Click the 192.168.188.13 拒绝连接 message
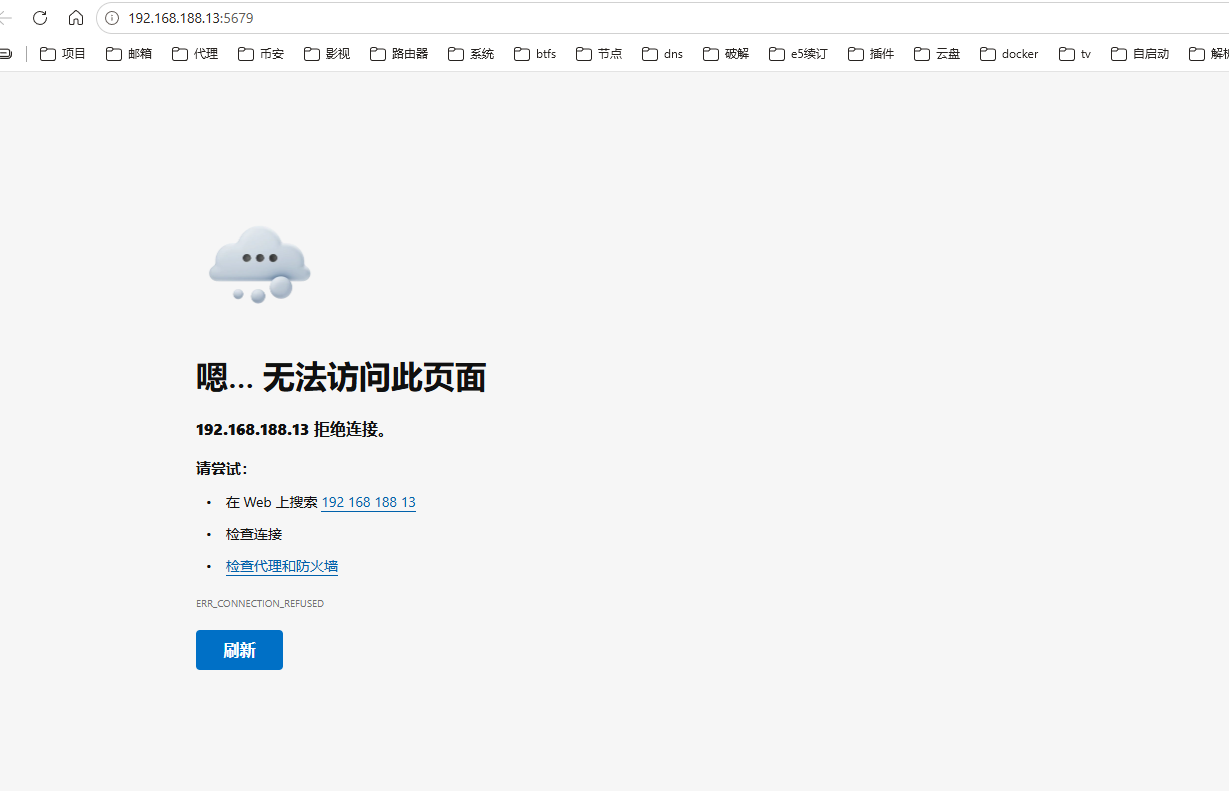1229x791 pixels. point(292,429)
